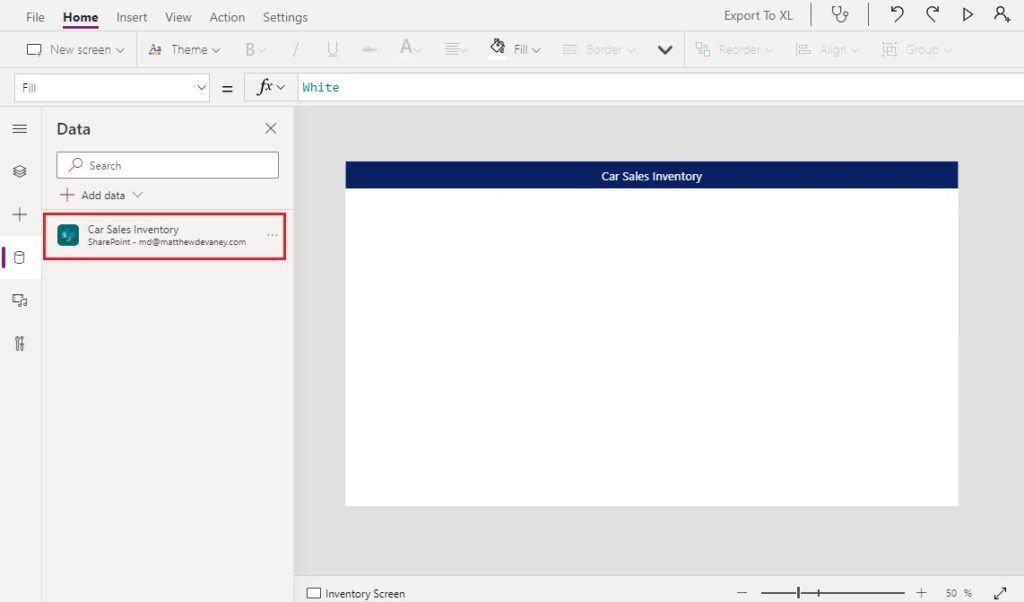Select the Data sources icon in the sidebar

[x=19, y=256]
